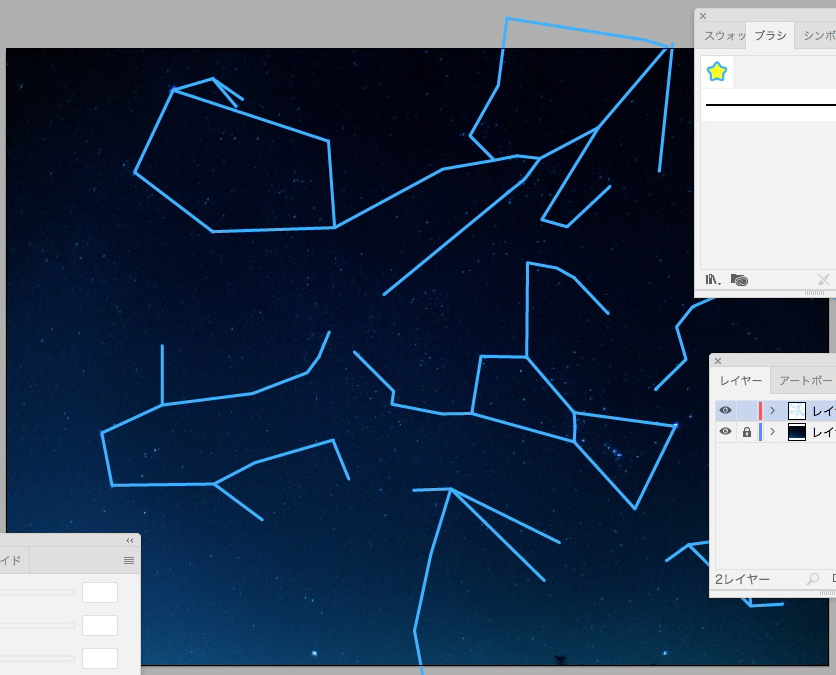836x675 pixels.
Task: Hide the top constellation layer
Action: pos(726,410)
